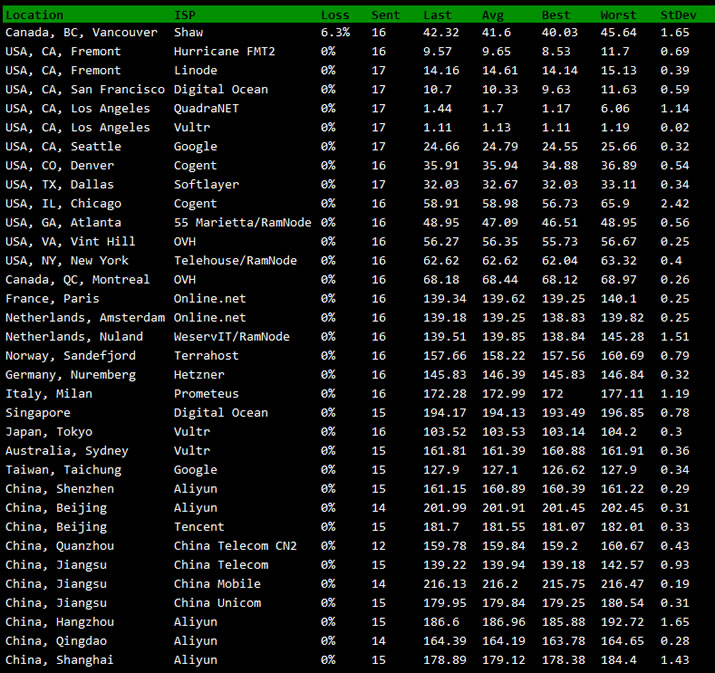Select 'China, Shanghai' location text
This screenshot has height=673, width=715.
pos(60,660)
